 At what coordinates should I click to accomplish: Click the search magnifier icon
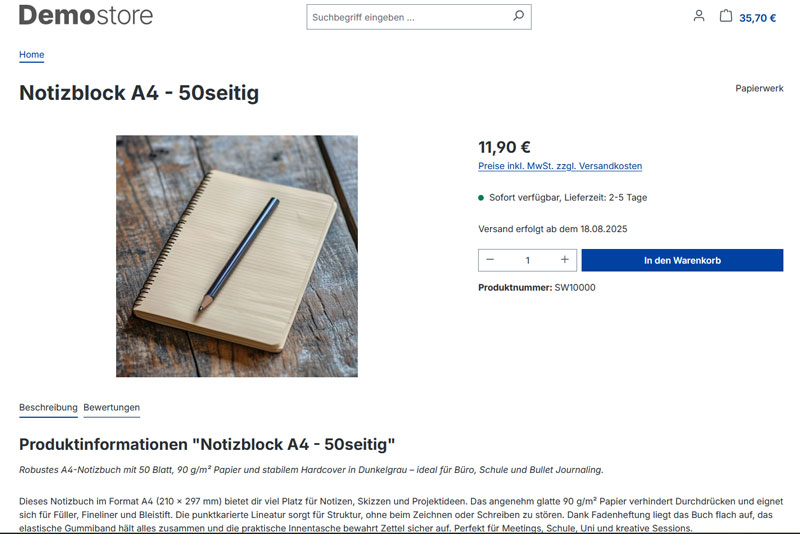518,17
